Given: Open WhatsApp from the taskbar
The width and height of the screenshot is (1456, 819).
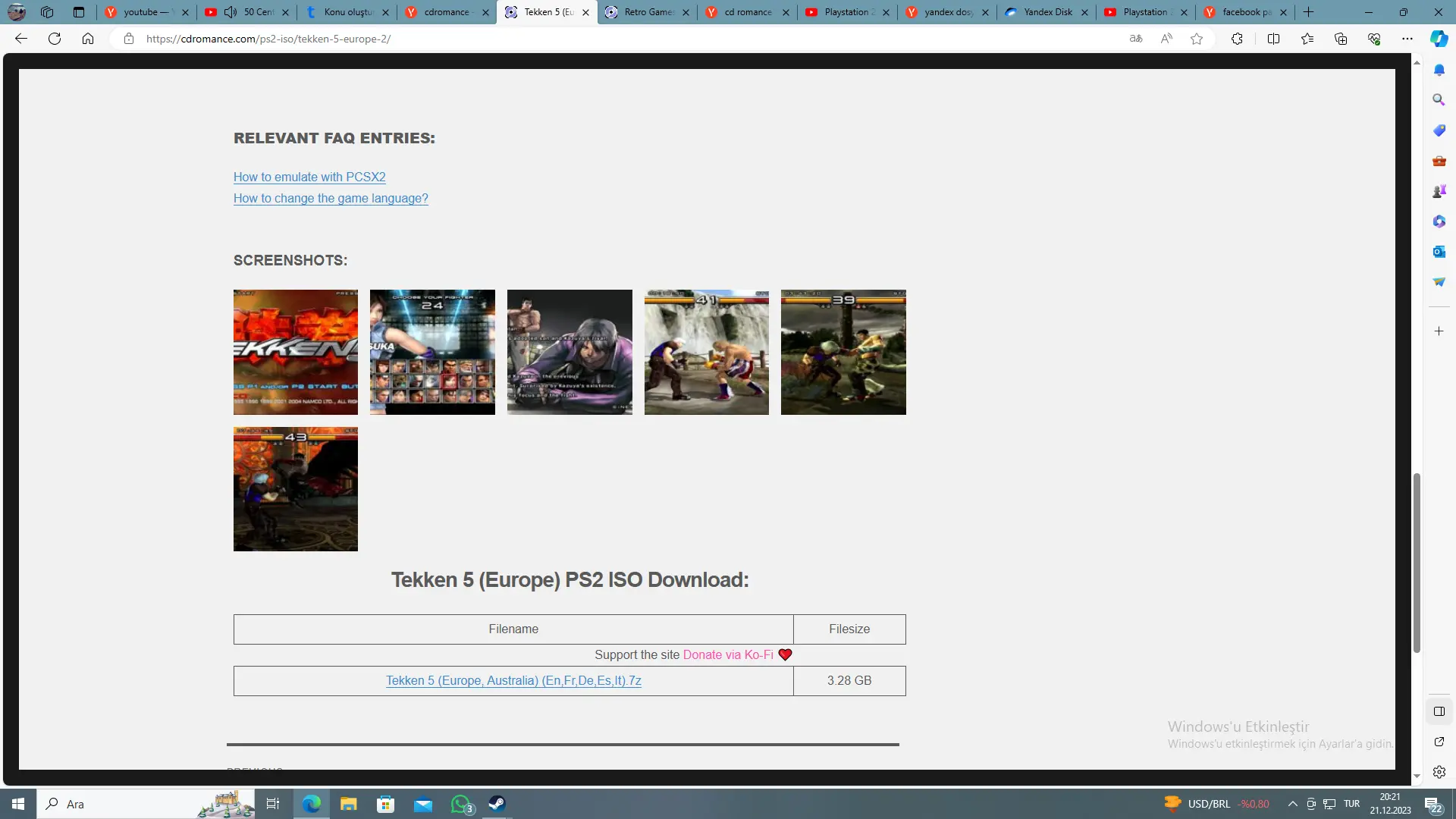Looking at the screenshot, I should pos(461,804).
